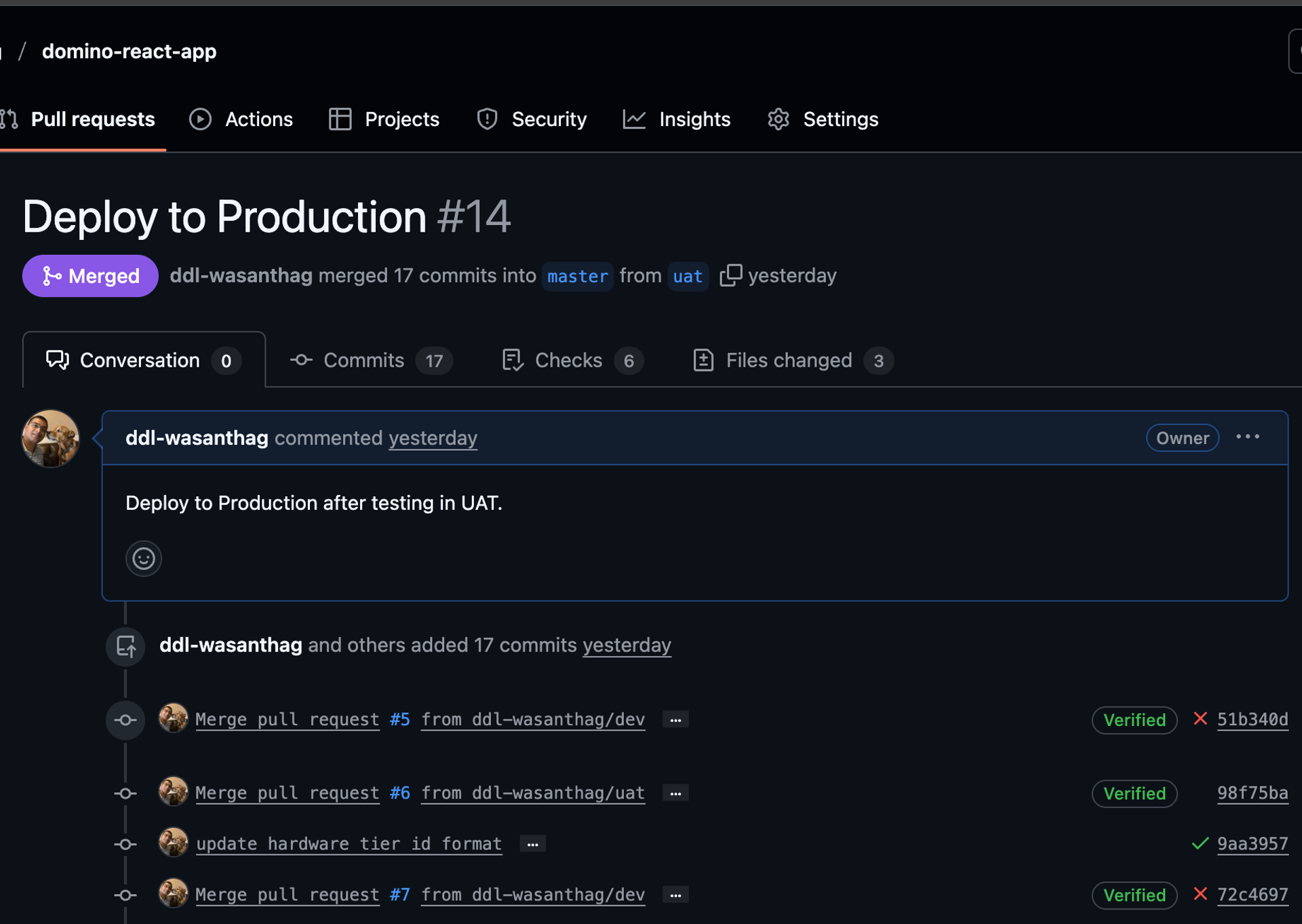This screenshot has height=924, width=1302.
Task: Click the Owner label badge
Action: pos(1182,438)
